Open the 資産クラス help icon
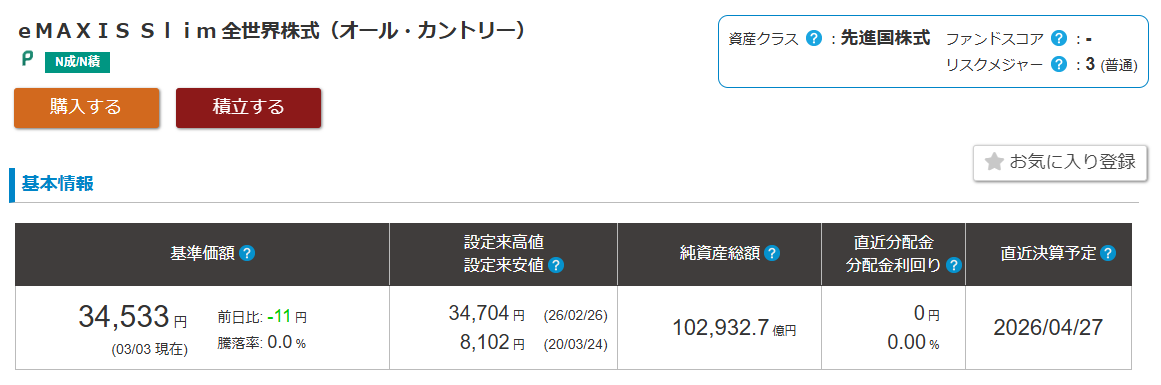 [x=813, y=38]
